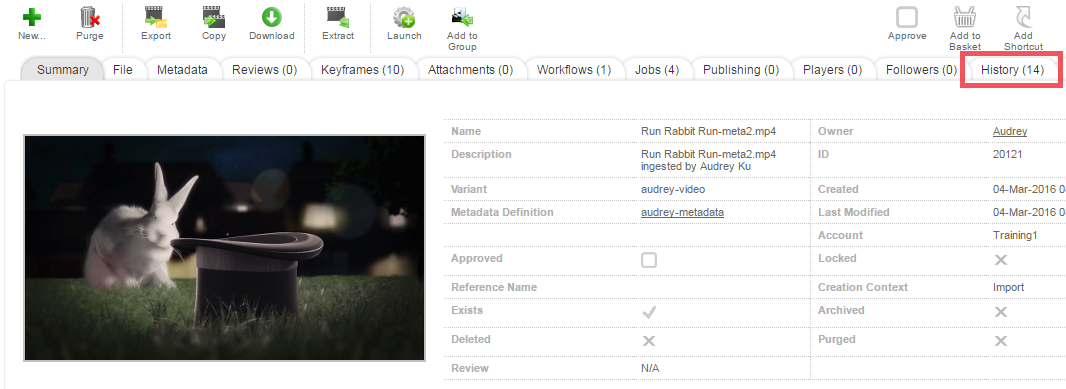1066x389 pixels.
Task: Click the Extract toolbar icon
Action: (x=338, y=16)
